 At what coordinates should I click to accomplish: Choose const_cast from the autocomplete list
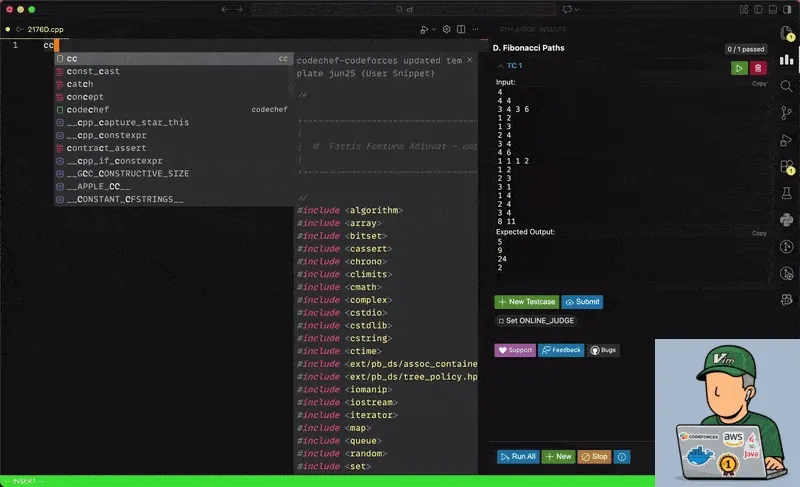[93, 71]
